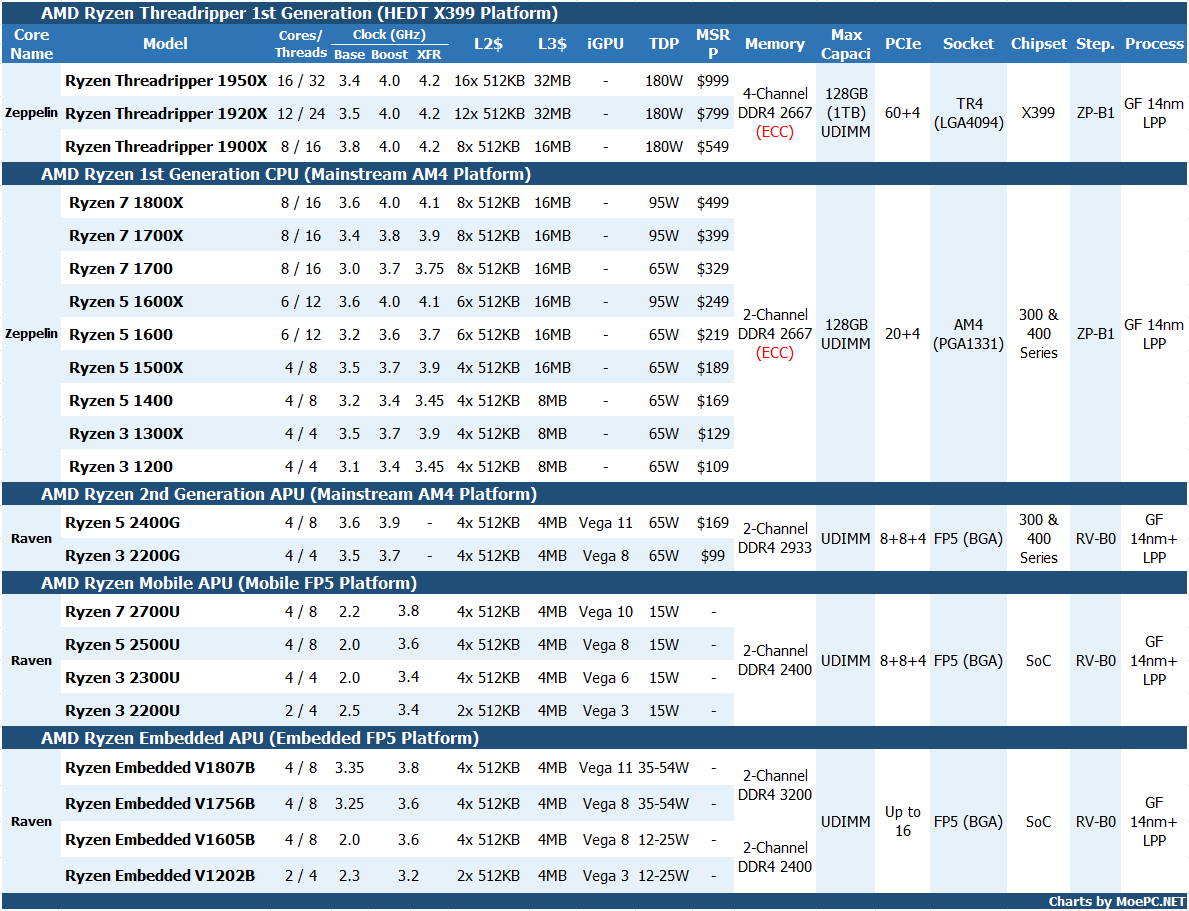Screen dimensions: 1189x911
Task: Click the Ryzen Embedded V1807B model cell
Action: point(160,768)
